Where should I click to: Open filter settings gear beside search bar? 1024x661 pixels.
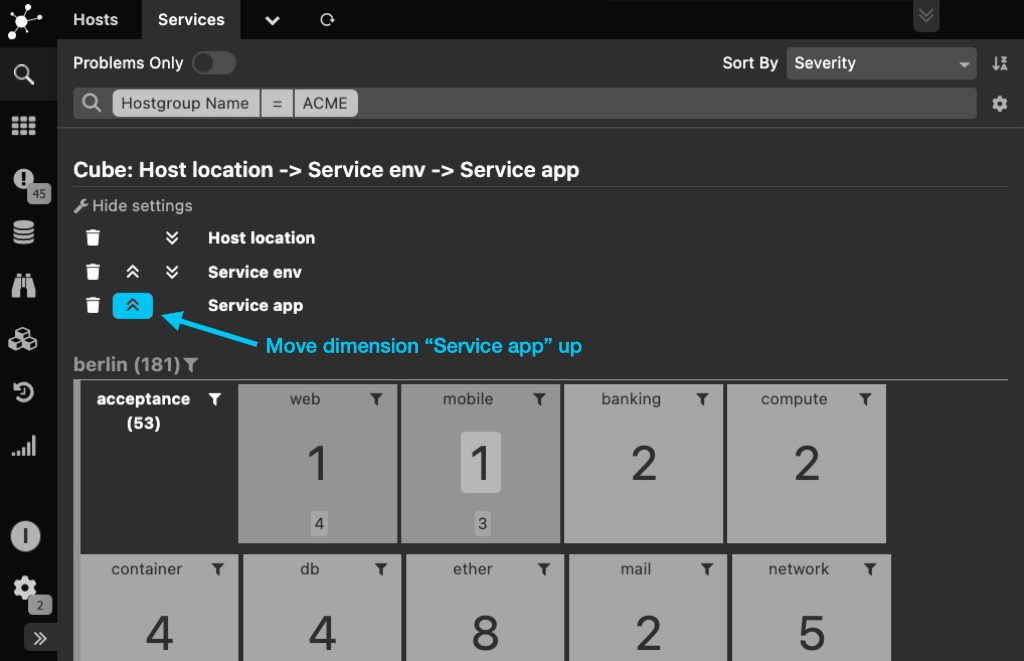tap(1000, 103)
